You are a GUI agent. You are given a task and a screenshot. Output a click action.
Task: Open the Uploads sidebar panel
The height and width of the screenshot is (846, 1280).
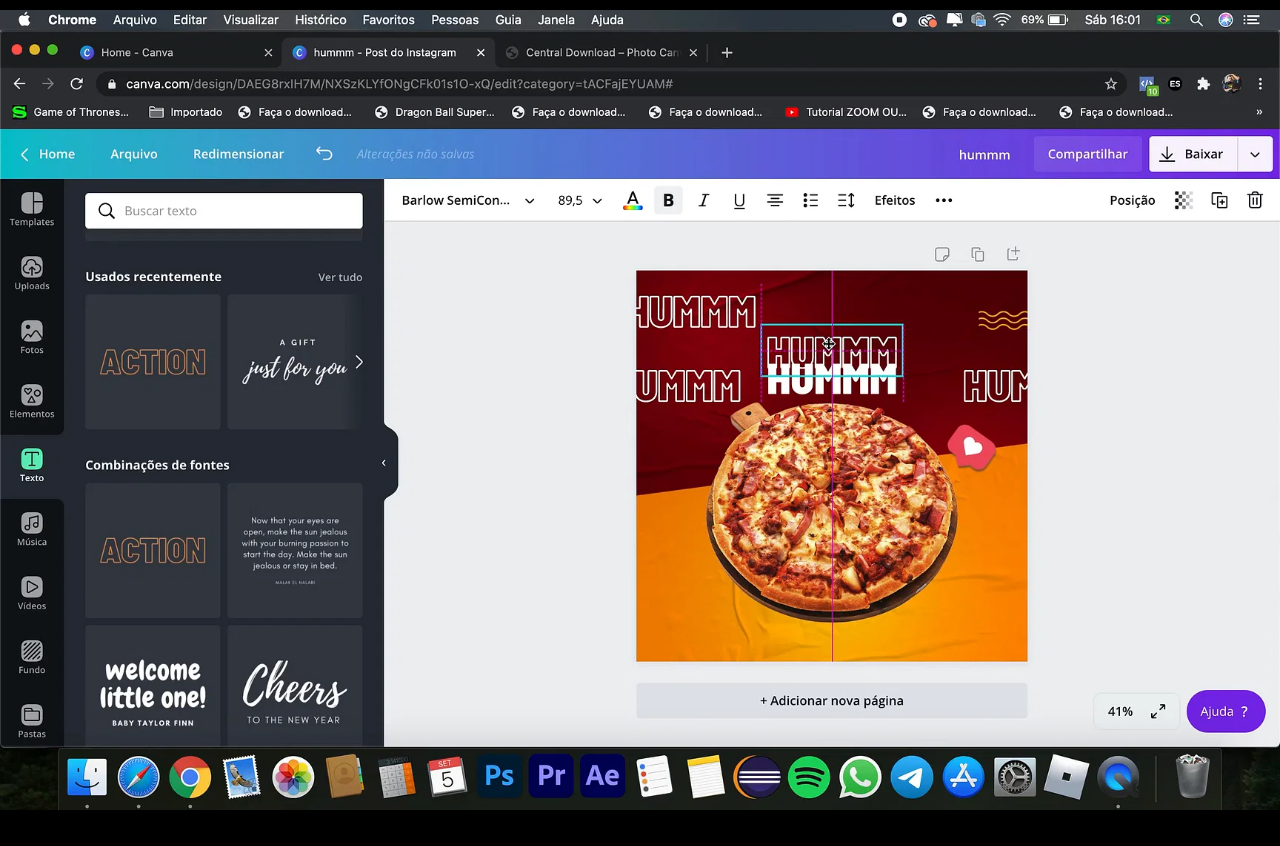[x=32, y=273]
